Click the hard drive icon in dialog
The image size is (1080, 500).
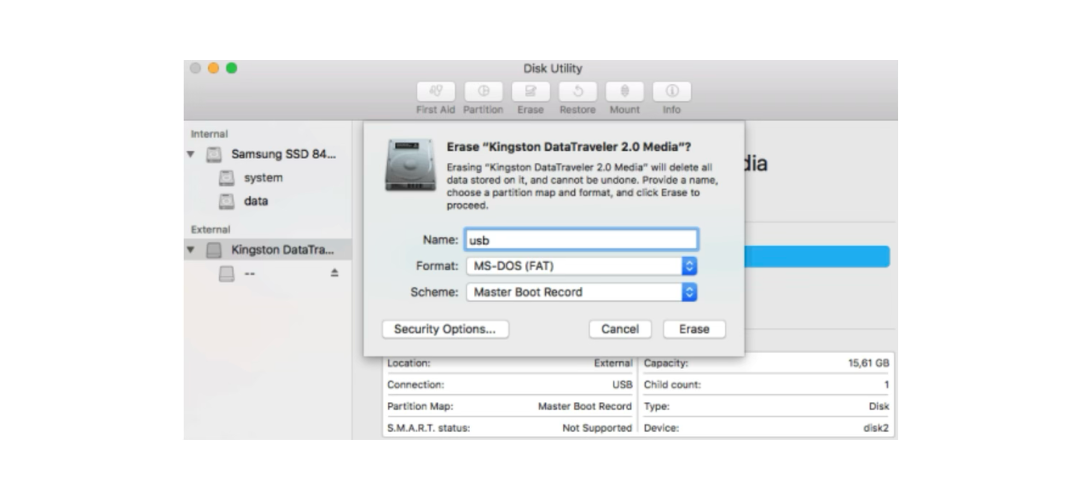(x=410, y=166)
